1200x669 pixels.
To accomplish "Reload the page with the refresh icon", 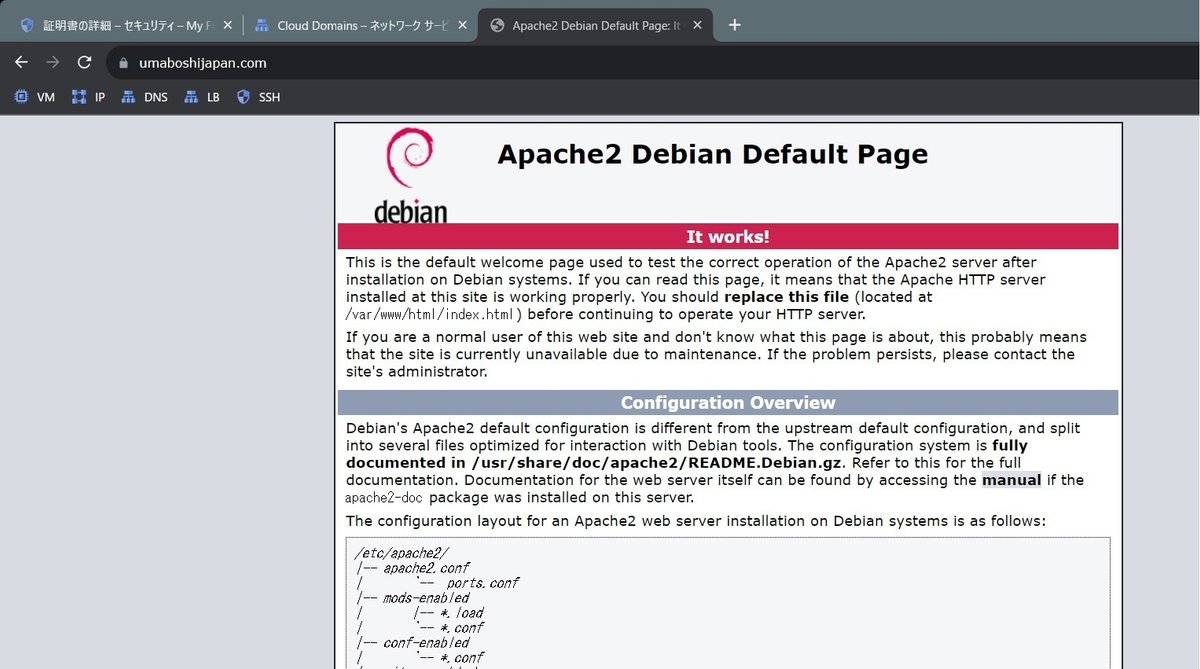I will click(x=85, y=62).
